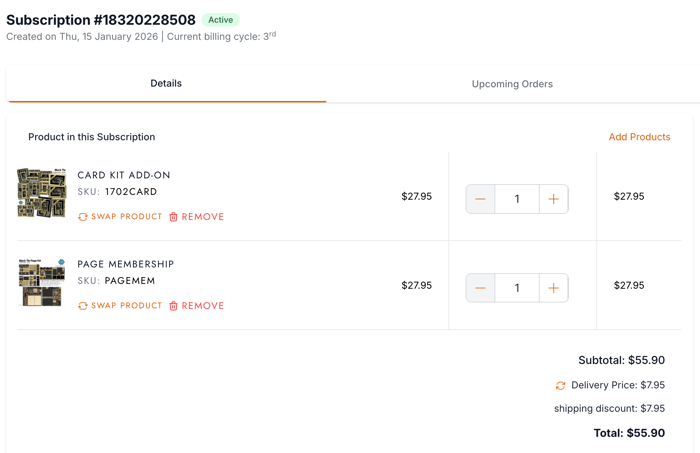Increase Page Membership quantity

(x=553, y=288)
